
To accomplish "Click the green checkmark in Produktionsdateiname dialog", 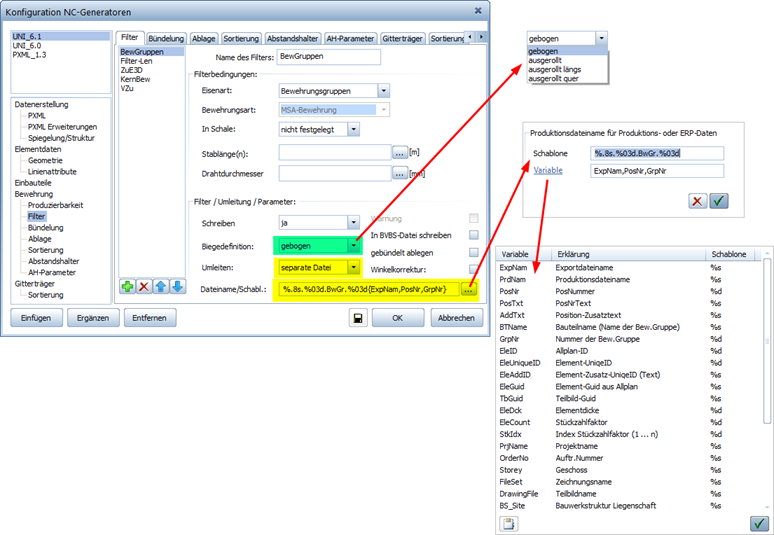I will pos(718,201).
